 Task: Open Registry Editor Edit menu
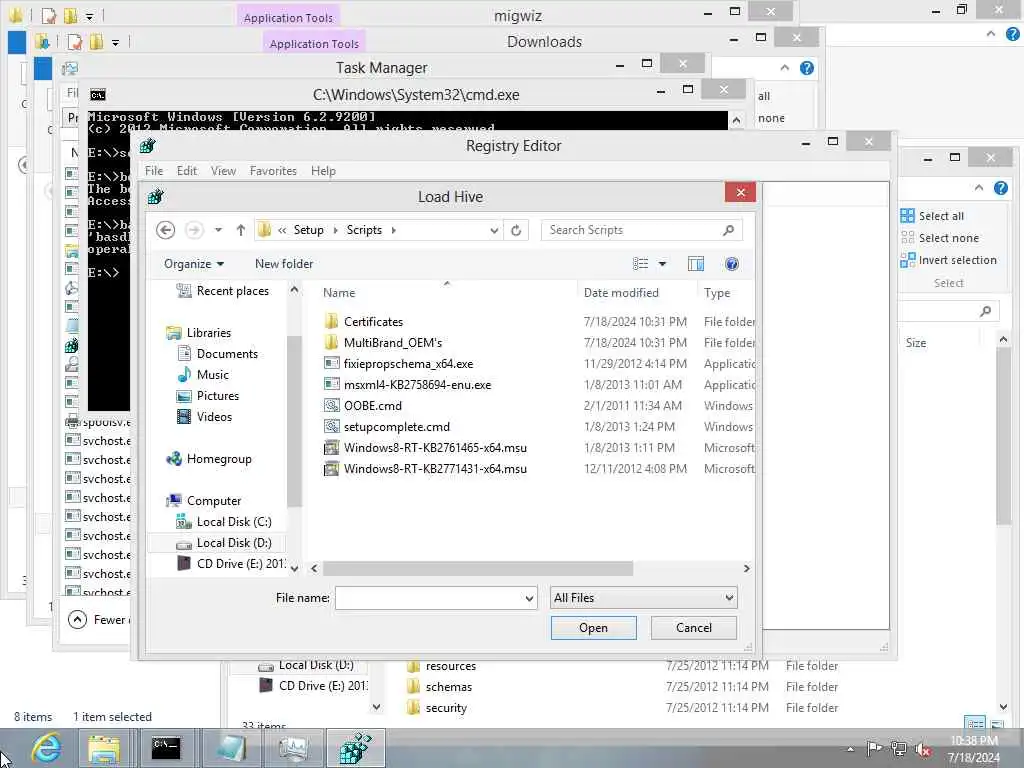pos(187,170)
